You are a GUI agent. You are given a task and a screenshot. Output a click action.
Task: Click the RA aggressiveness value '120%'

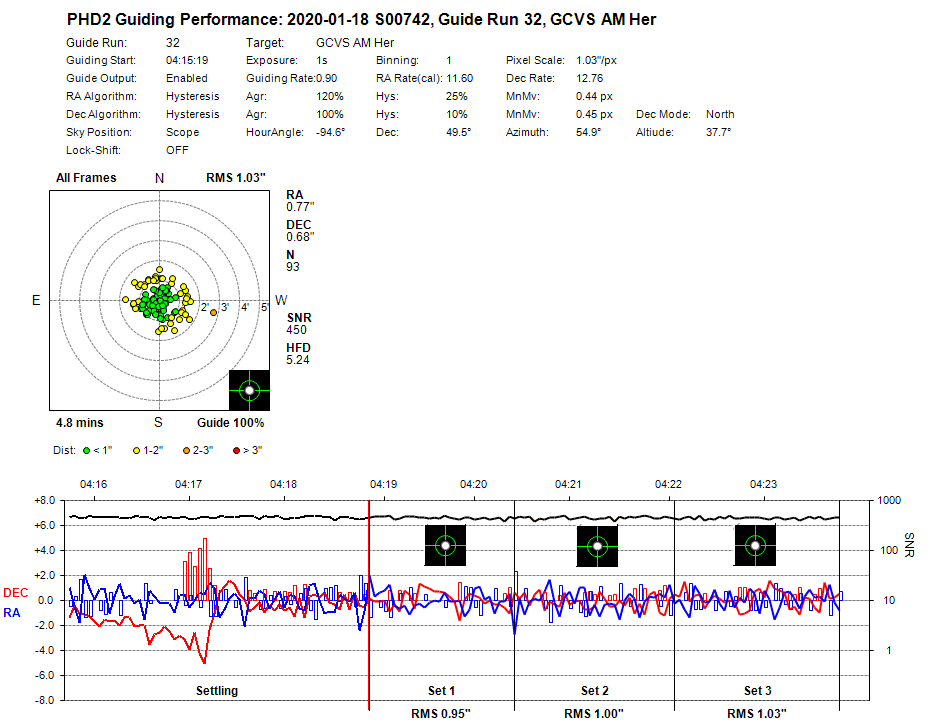[330, 96]
